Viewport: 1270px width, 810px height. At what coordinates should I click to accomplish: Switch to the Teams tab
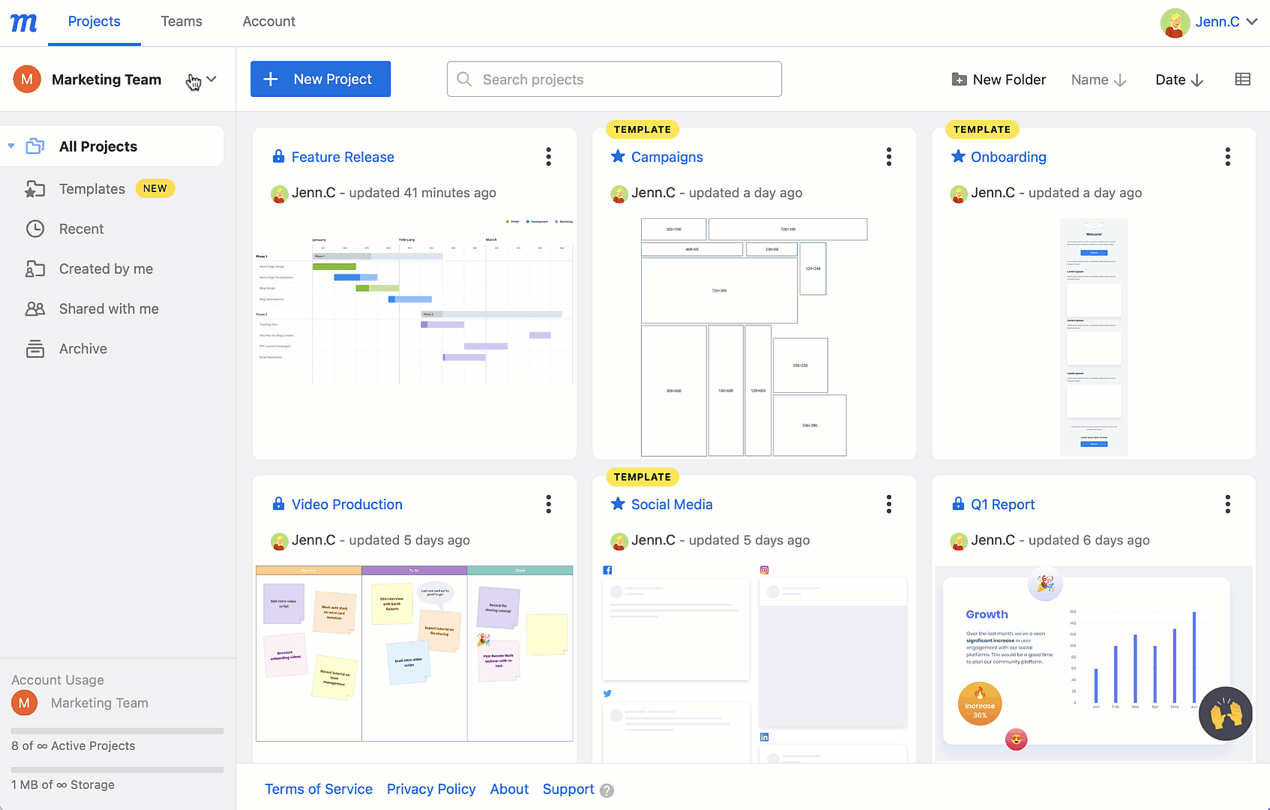(181, 21)
